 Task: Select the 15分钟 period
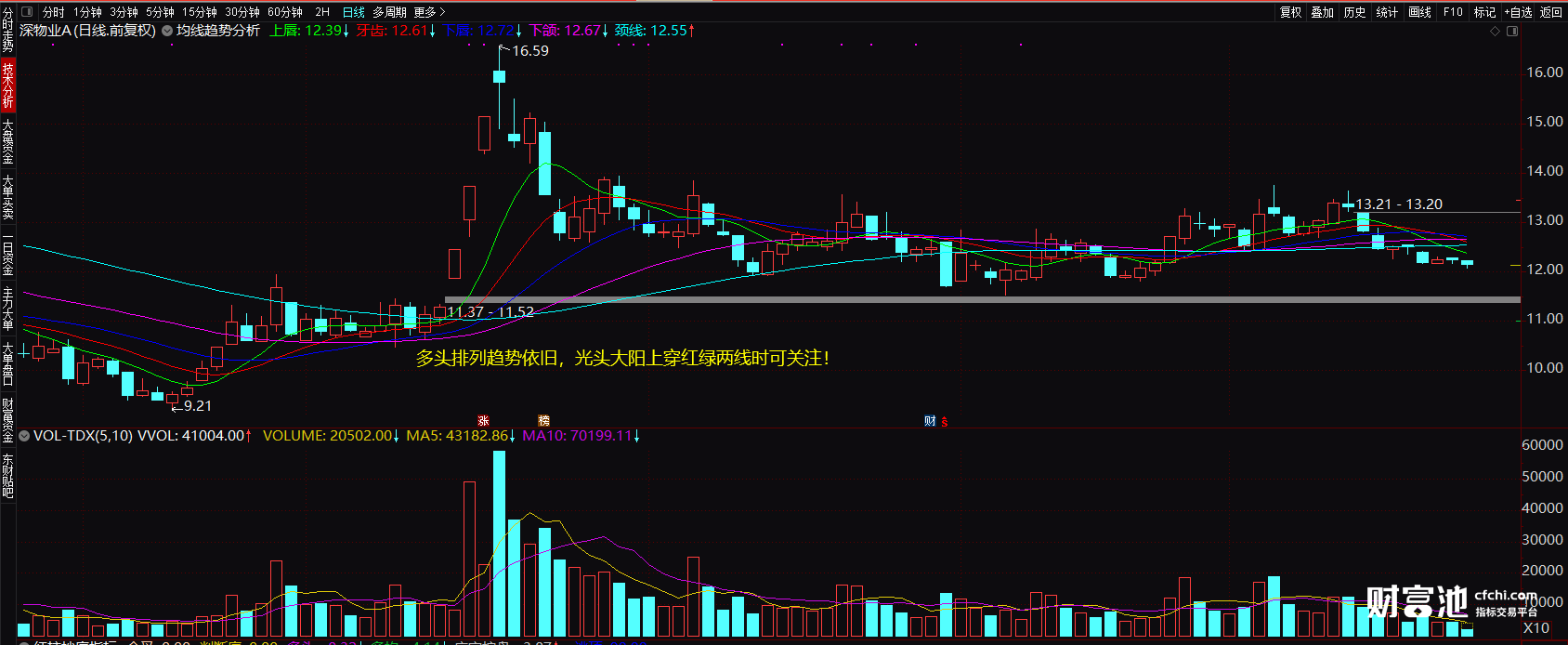(199, 12)
